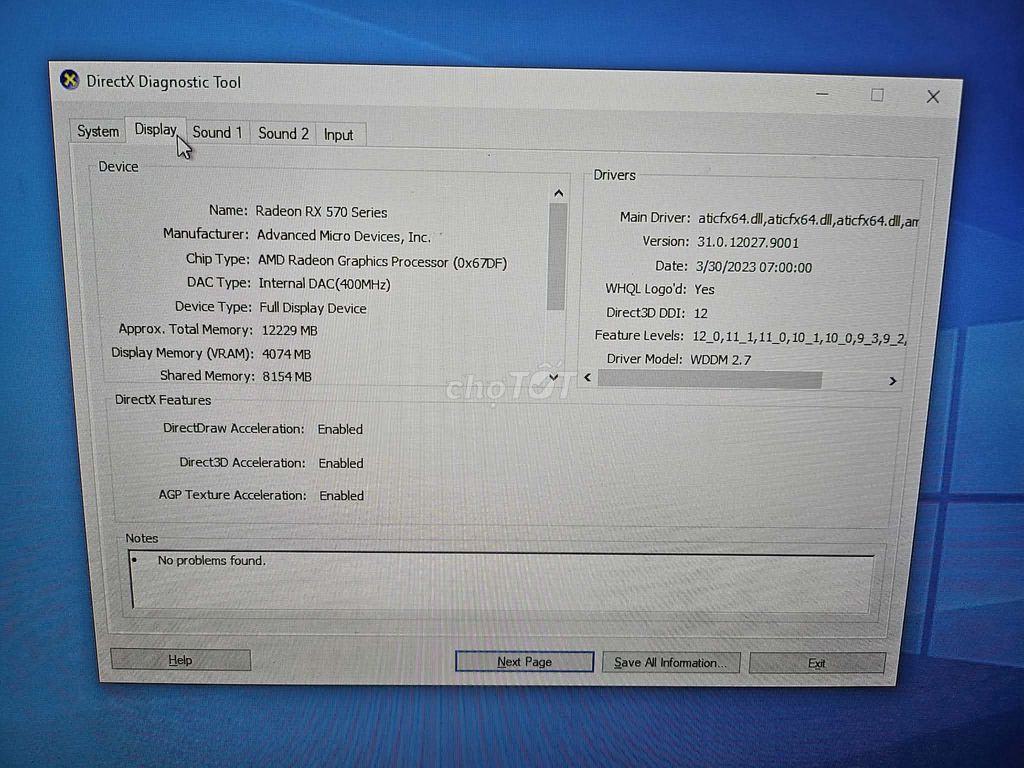Click shared memory value 8154 MB
This screenshot has width=1024, height=768.
287,377
